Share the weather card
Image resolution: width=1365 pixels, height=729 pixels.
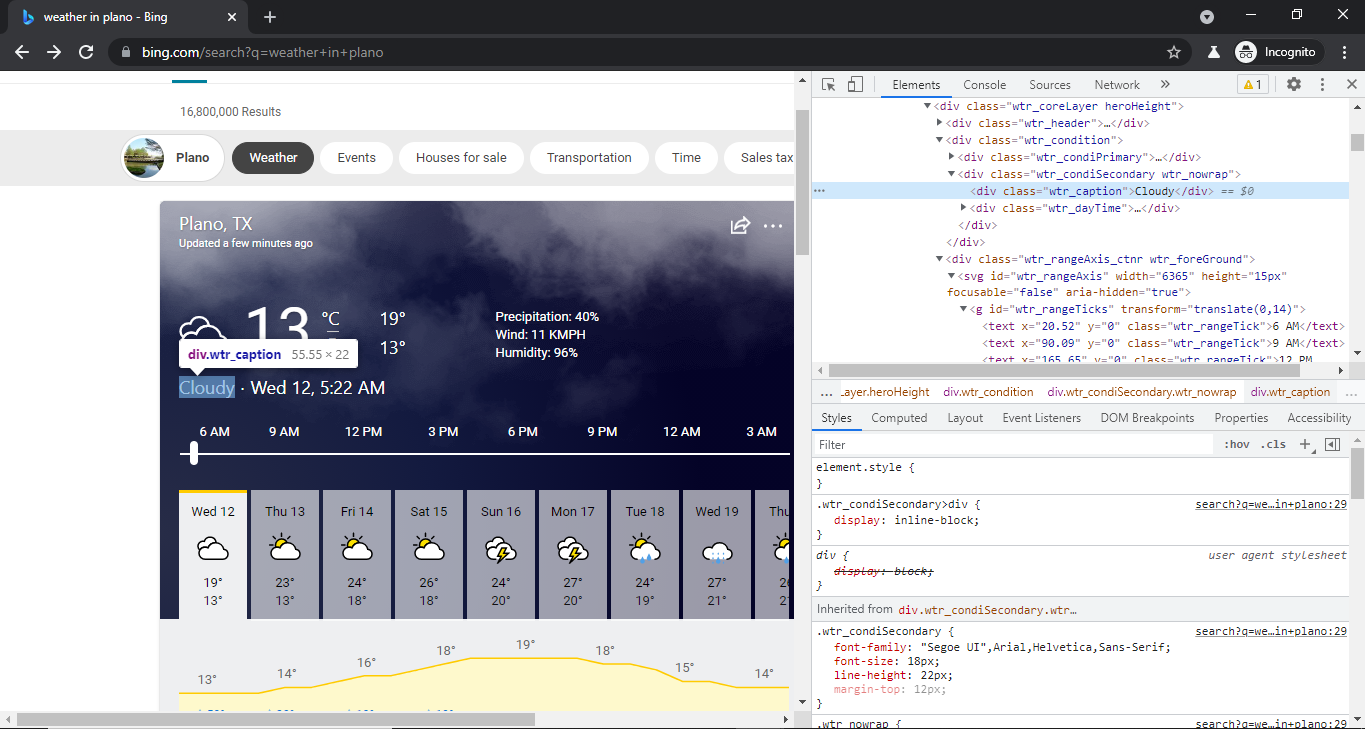(x=740, y=226)
